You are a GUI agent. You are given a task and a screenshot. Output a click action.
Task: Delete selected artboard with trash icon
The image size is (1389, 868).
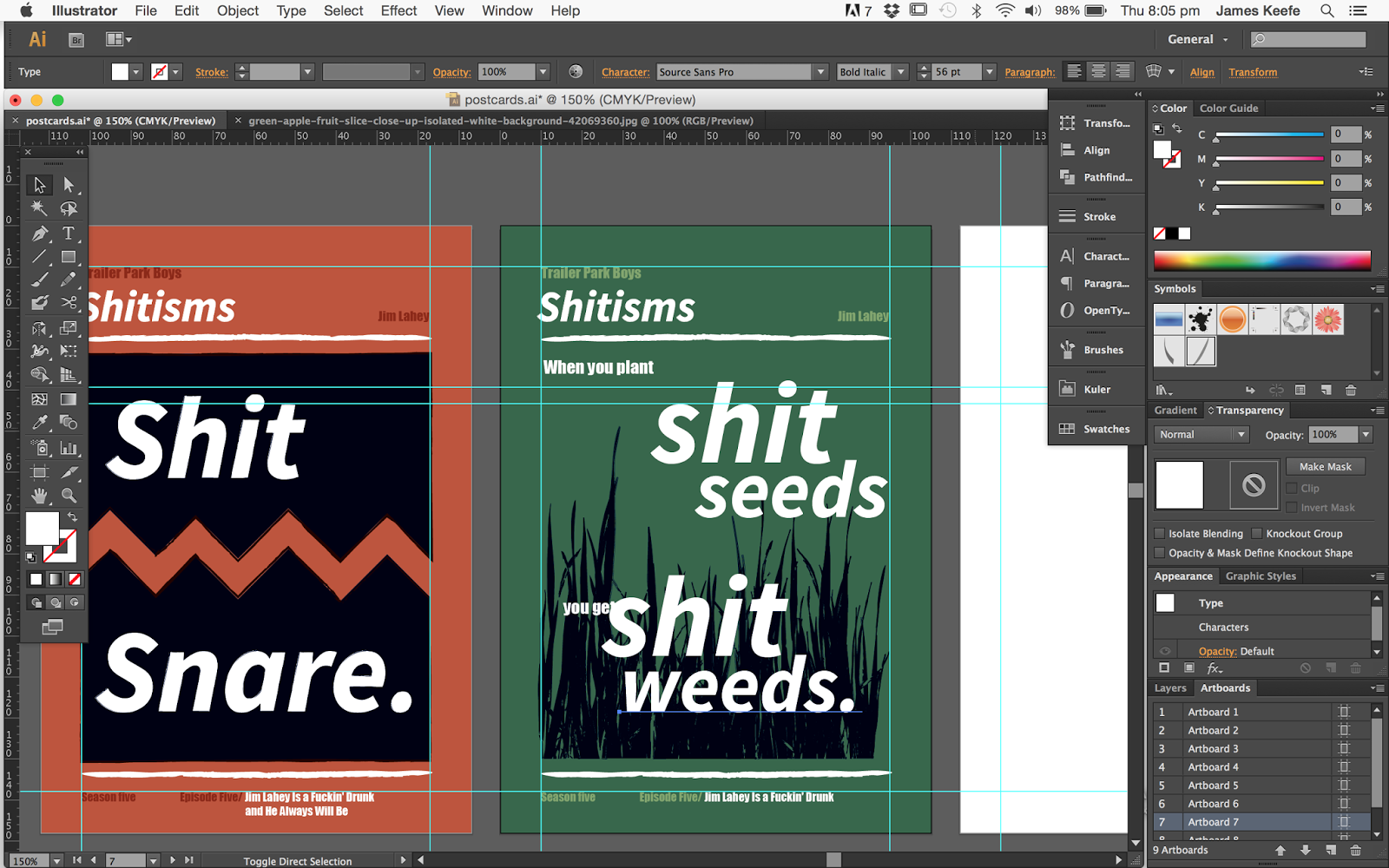pyautogui.click(x=1356, y=851)
